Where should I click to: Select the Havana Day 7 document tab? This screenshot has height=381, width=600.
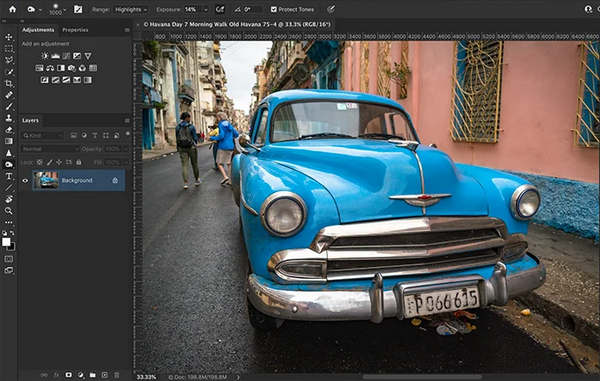click(x=237, y=24)
